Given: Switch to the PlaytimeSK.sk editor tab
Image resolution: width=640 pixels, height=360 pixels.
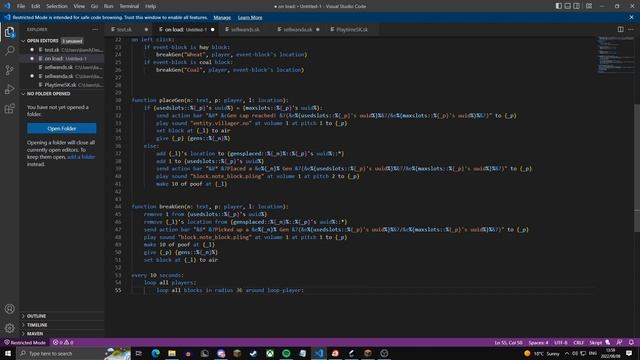Looking at the screenshot, I should (351, 29).
